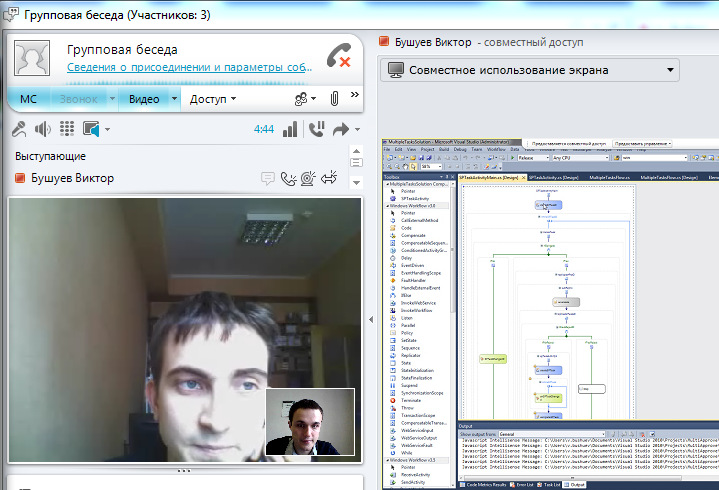Image resolution: width=719 pixels, height=490 pixels.
Task: Mute the microphone
Action: 19,129
